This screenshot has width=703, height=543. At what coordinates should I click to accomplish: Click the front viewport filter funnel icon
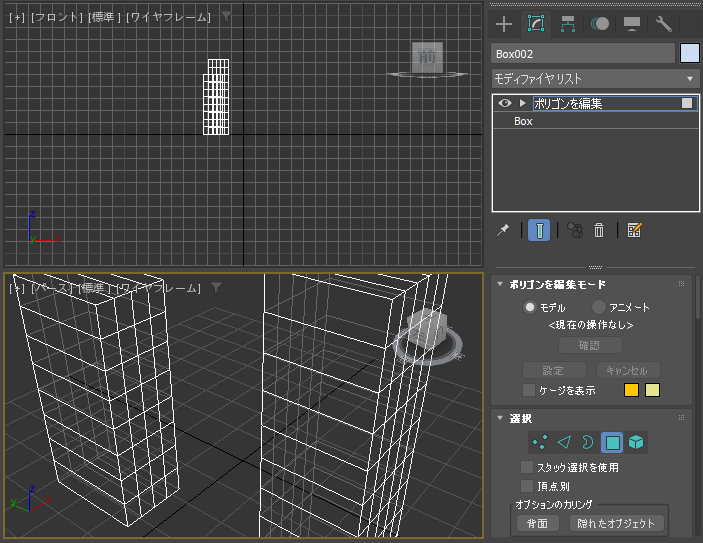pos(226,17)
